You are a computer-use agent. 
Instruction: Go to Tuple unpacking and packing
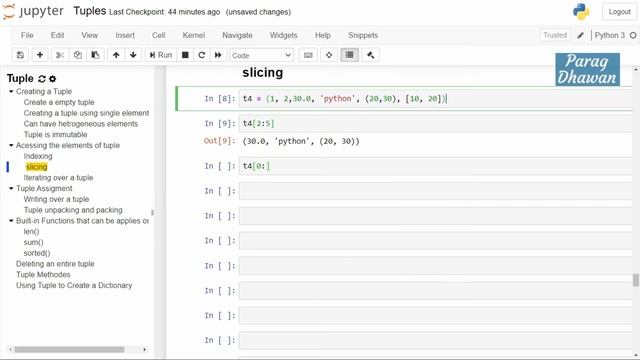pyautogui.click(x=73, y=210)
